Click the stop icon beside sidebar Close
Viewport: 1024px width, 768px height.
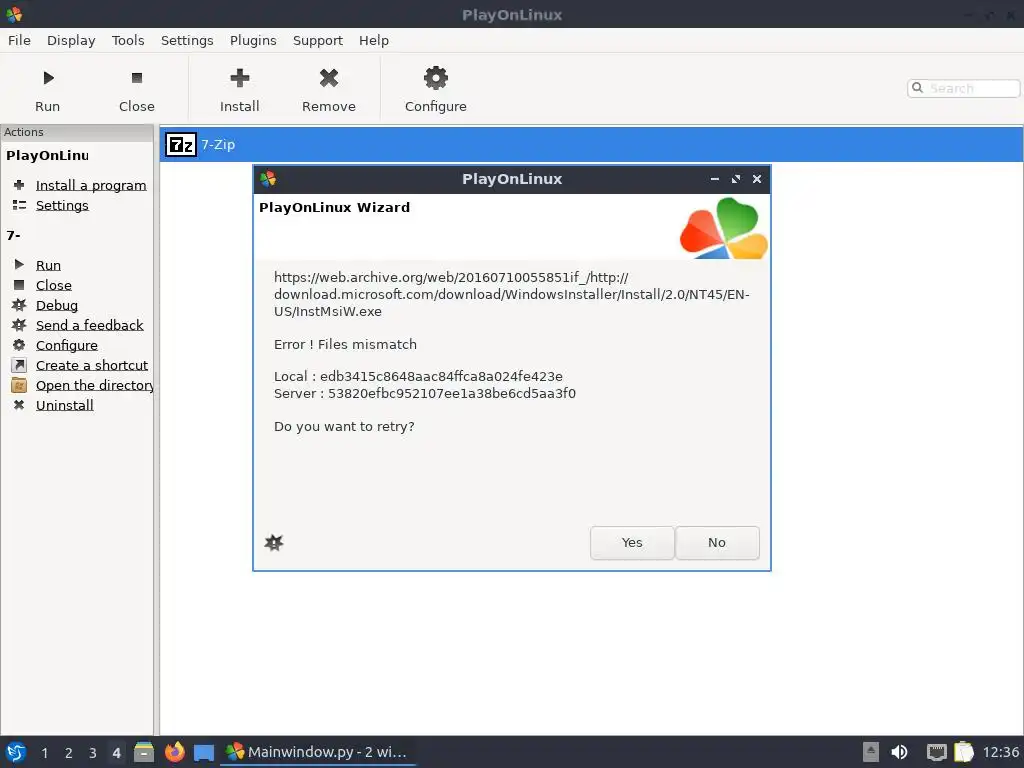click(x=19, y=285)
